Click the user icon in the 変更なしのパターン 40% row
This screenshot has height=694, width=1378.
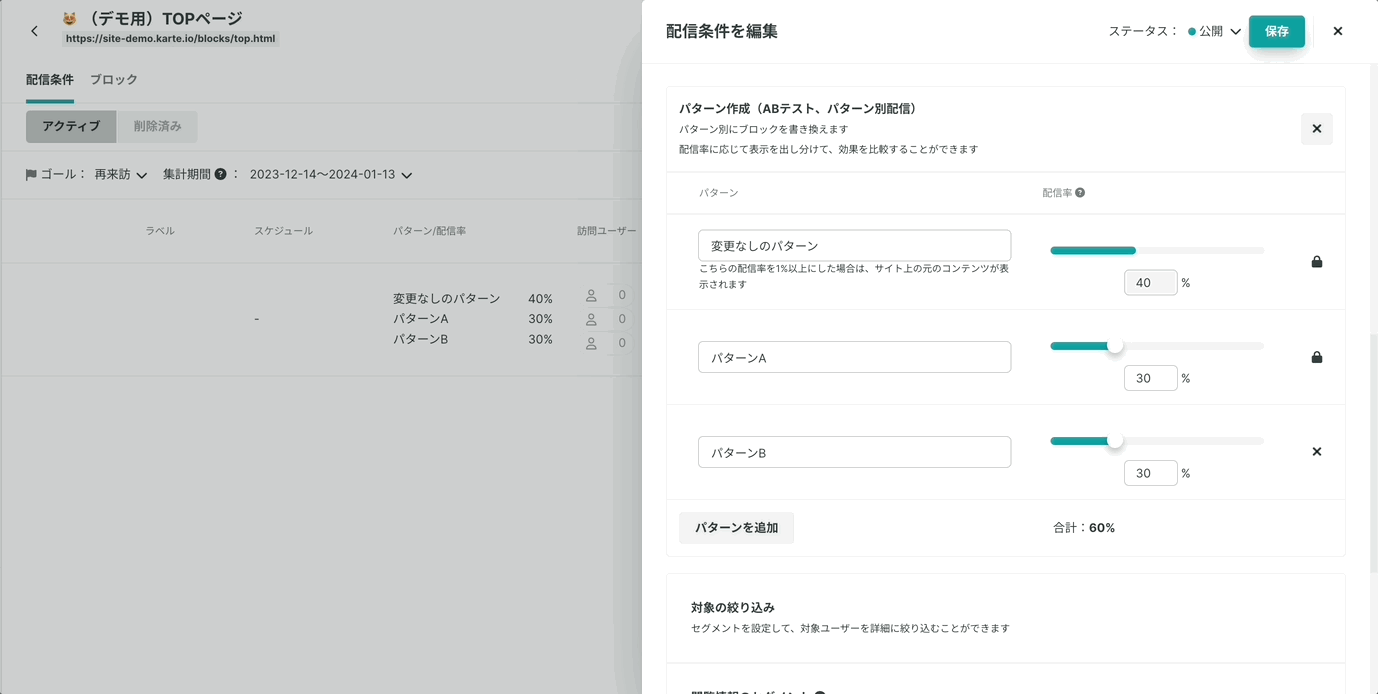tap(591, 296)
